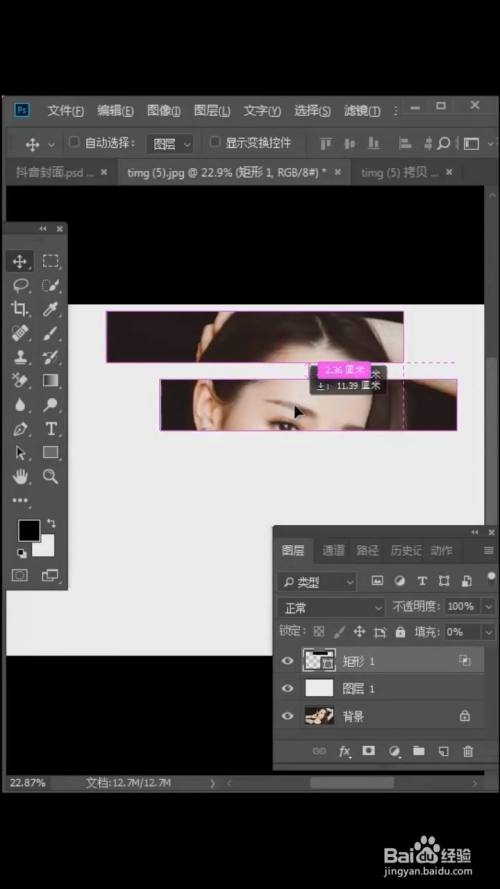This screenshot has height=889, width=500.
Task: Click the foreground color swatch
Action: [x=29, y=531]
